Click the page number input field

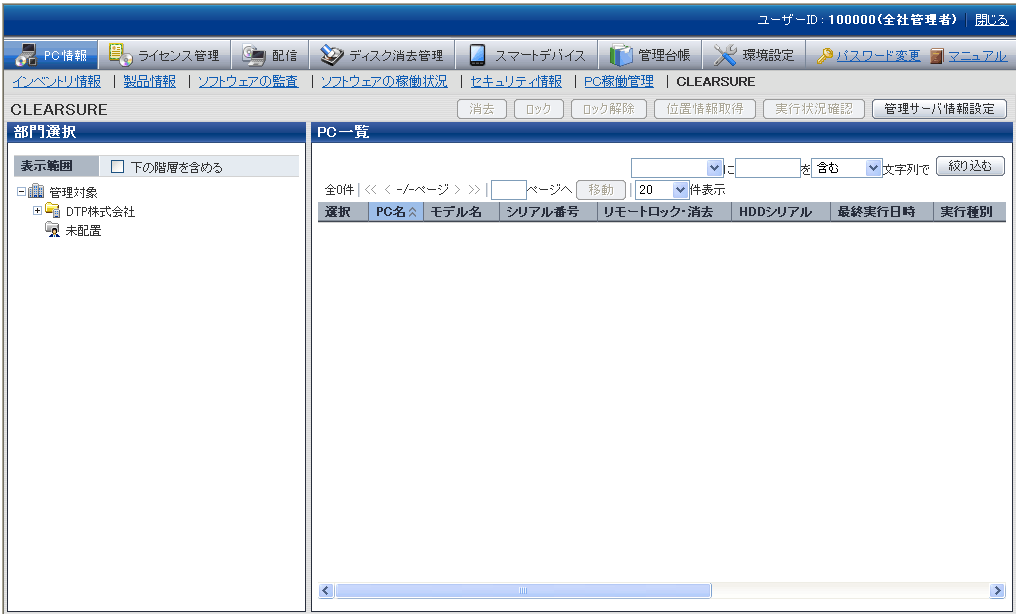(x=508, y=189)
